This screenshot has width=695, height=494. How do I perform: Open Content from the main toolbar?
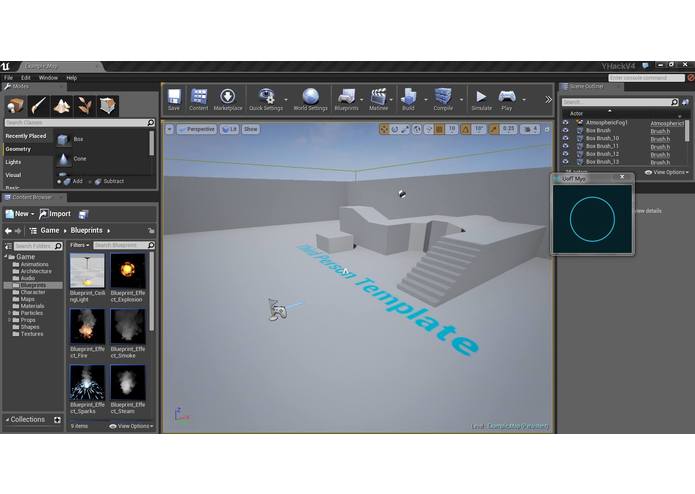click(x=199, y=99)
